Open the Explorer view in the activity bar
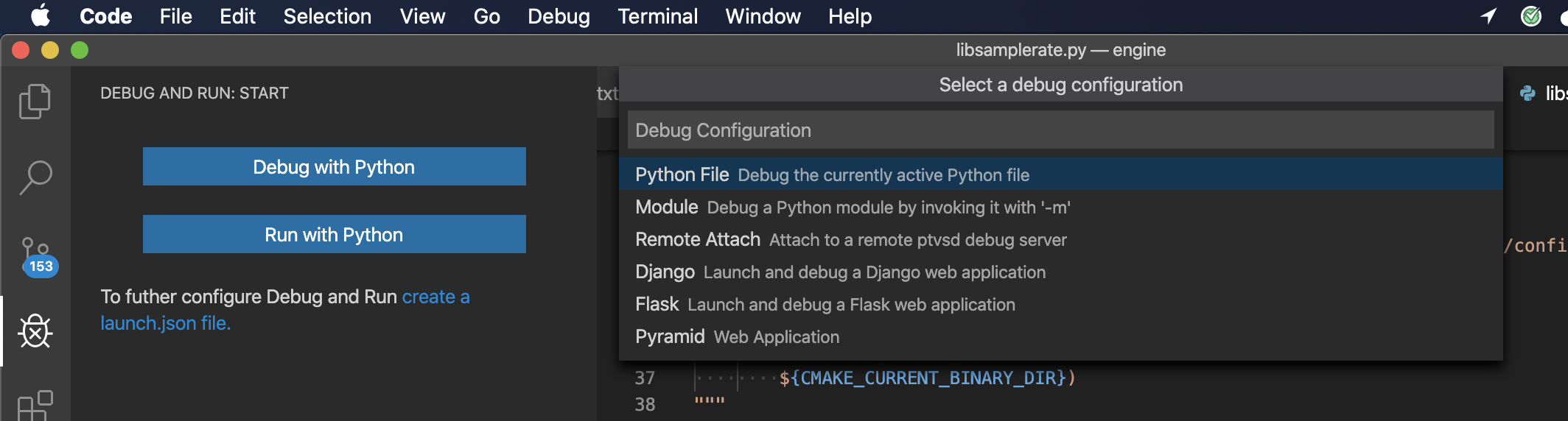The height and width of the screenshot is (421, 1568). pyautogui.click(x=35, y=101)
